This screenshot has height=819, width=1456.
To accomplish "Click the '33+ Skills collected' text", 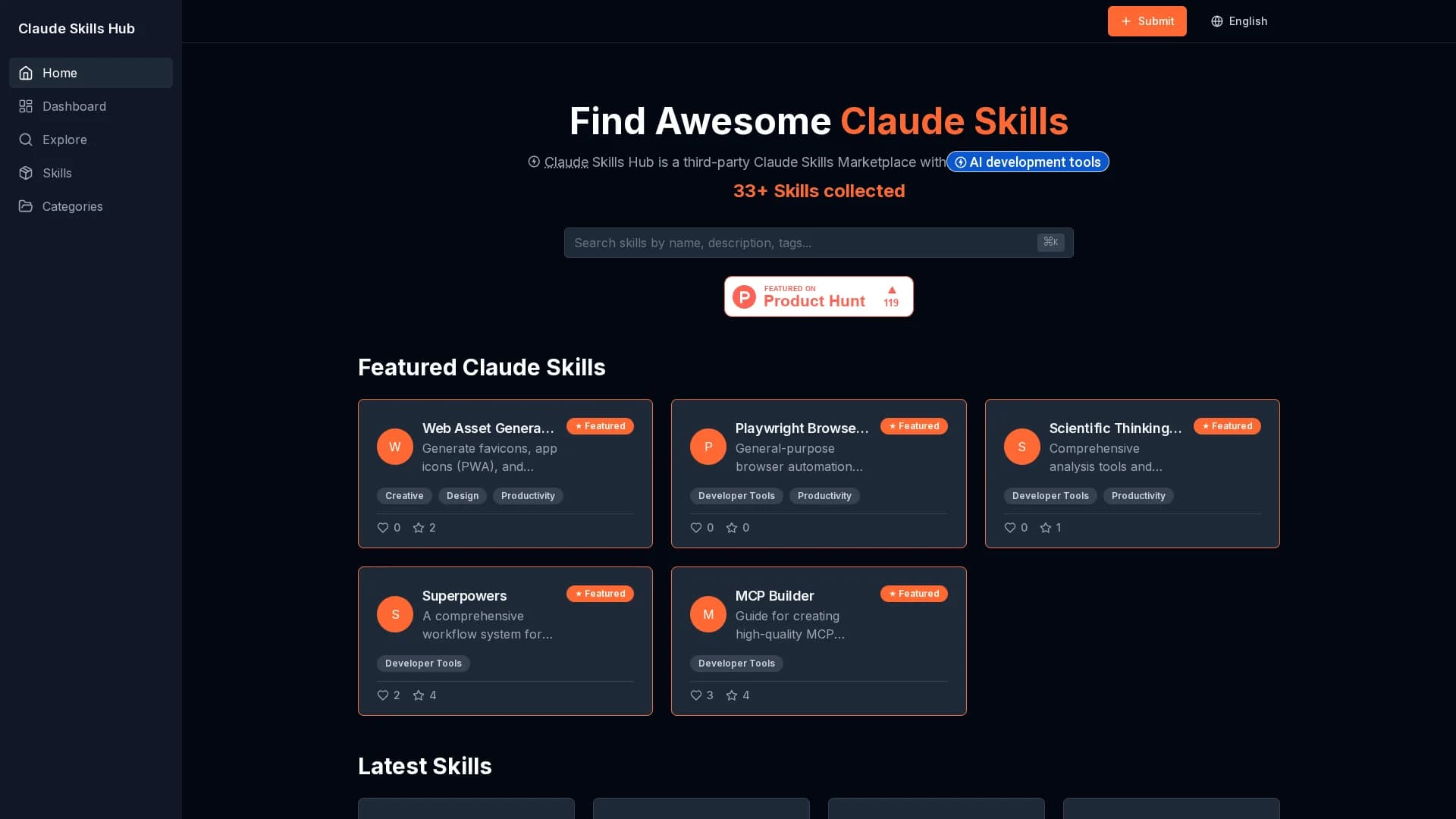I will click(x=819, y=191).
